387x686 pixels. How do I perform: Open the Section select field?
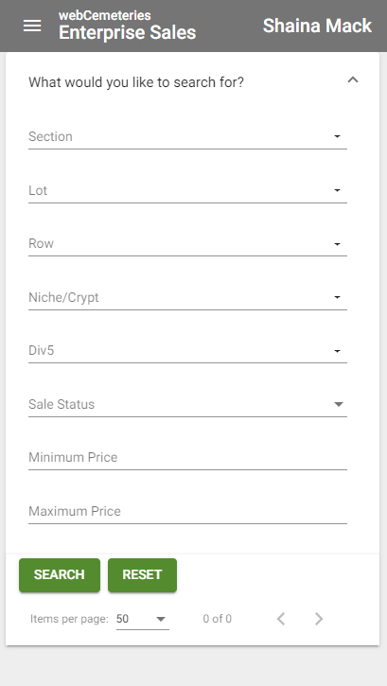click(x=188, y=137)
